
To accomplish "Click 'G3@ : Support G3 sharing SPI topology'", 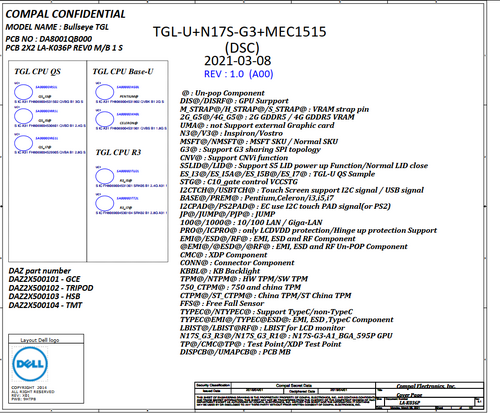I will tap(250, 150).
